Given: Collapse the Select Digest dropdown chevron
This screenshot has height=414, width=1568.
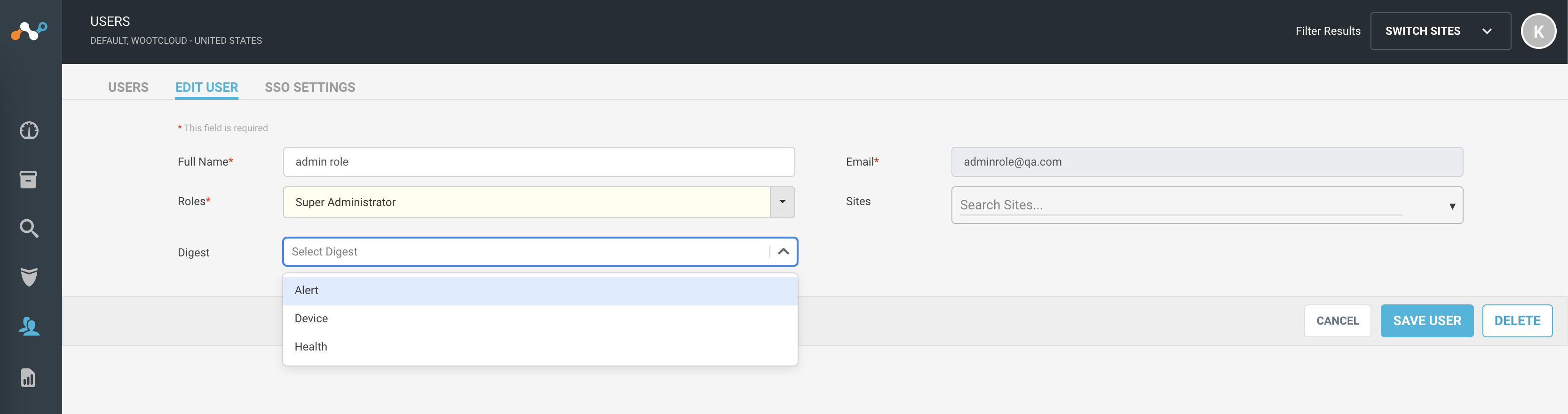Looking at the screenshot, I should pyautogui.click(x=784, y=251).
